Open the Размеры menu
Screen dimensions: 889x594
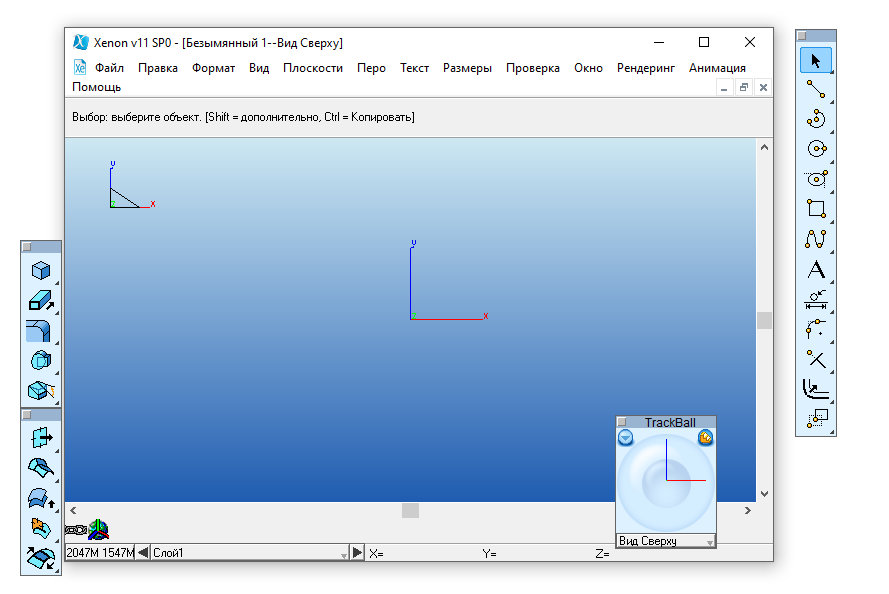467,68
